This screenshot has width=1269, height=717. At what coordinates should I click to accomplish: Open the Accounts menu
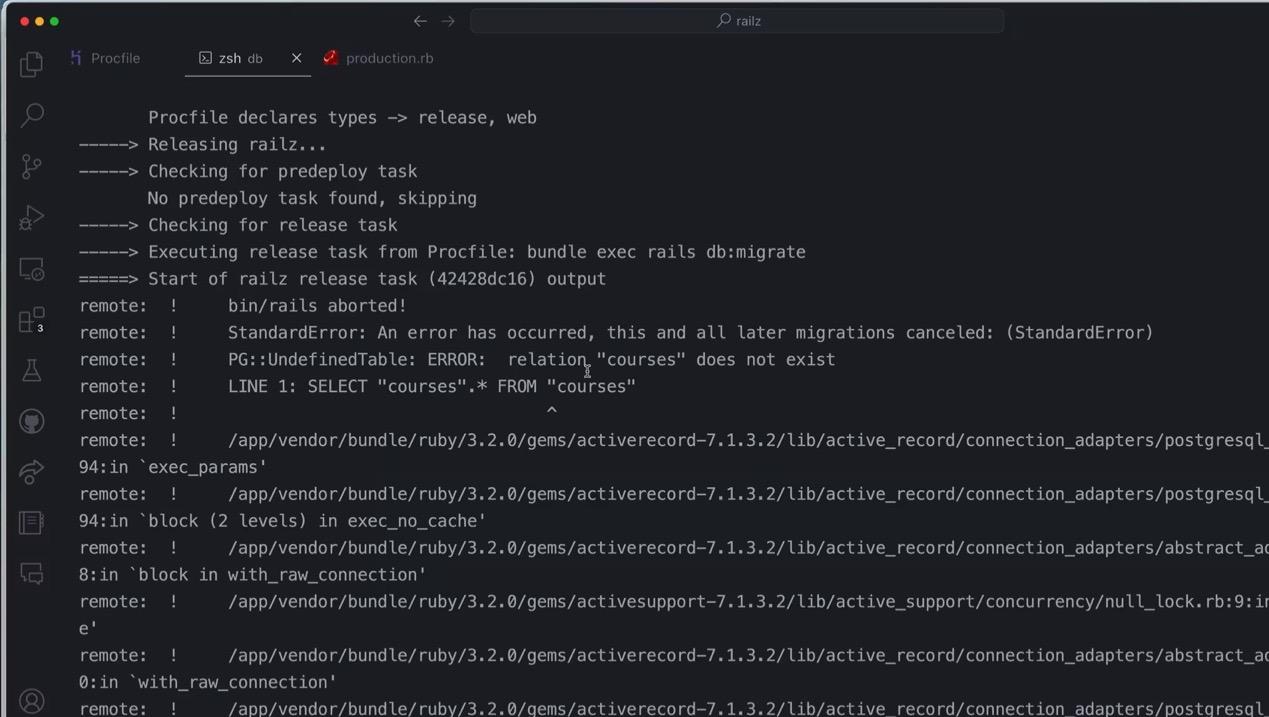point(32,701)
